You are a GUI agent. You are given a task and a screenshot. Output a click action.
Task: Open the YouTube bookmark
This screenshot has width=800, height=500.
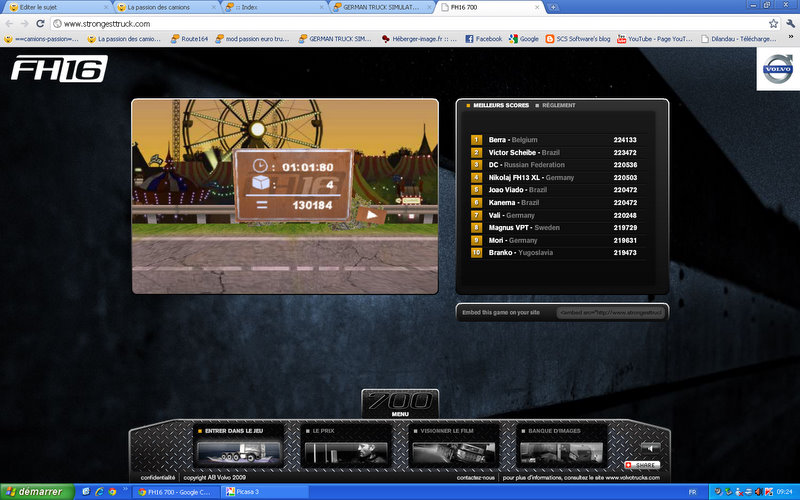coord(655,39)
